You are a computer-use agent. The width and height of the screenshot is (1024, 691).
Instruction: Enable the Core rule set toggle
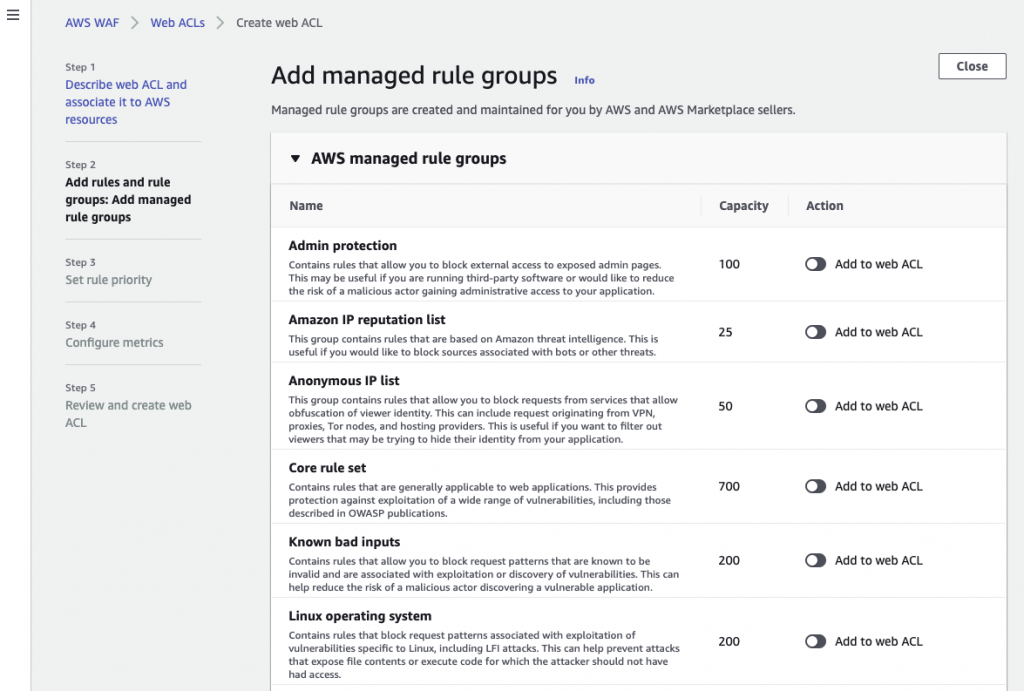click(x=815, y=487)
